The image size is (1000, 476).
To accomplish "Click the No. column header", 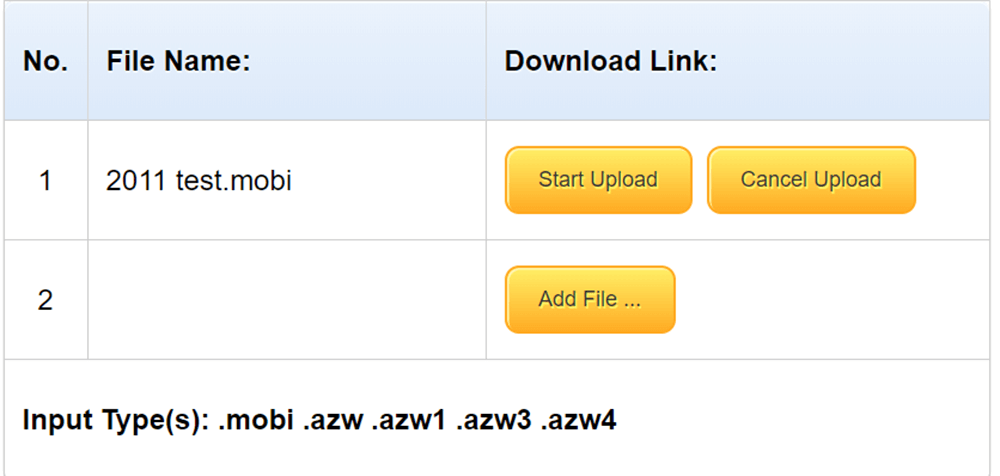I will tap(46, 61).
